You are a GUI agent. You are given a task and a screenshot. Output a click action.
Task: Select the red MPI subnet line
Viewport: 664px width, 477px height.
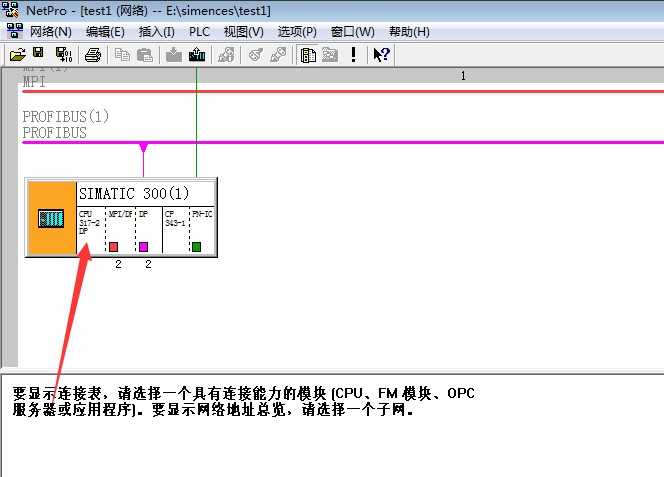pyautogui.click(x=343, y=91)
